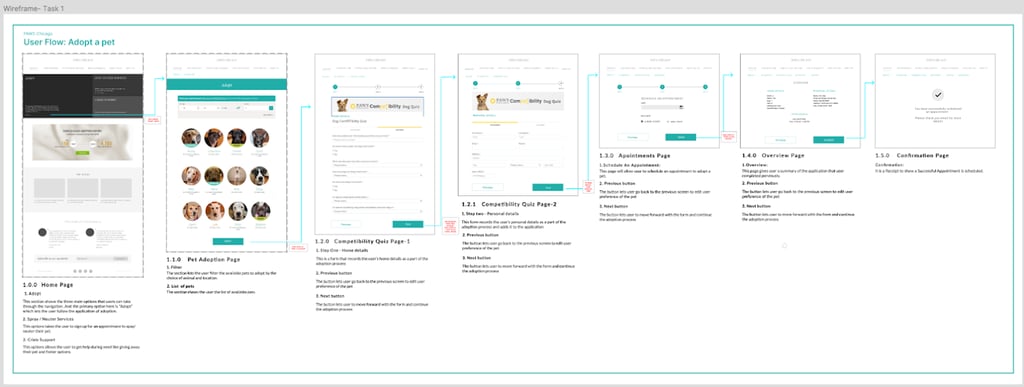Click the teal 'Adopt' banner on Pet Adoption Page

[227, 85]
